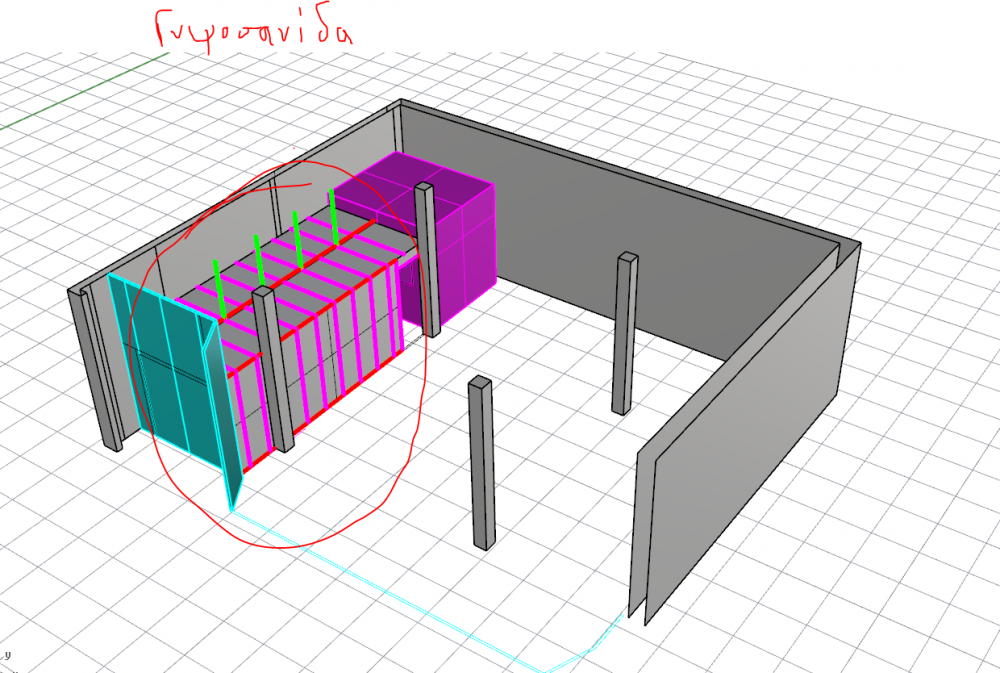Screen dimensions: 1000x673
Task: Click the column in front of the magenta framing
Action: (272, 370)
